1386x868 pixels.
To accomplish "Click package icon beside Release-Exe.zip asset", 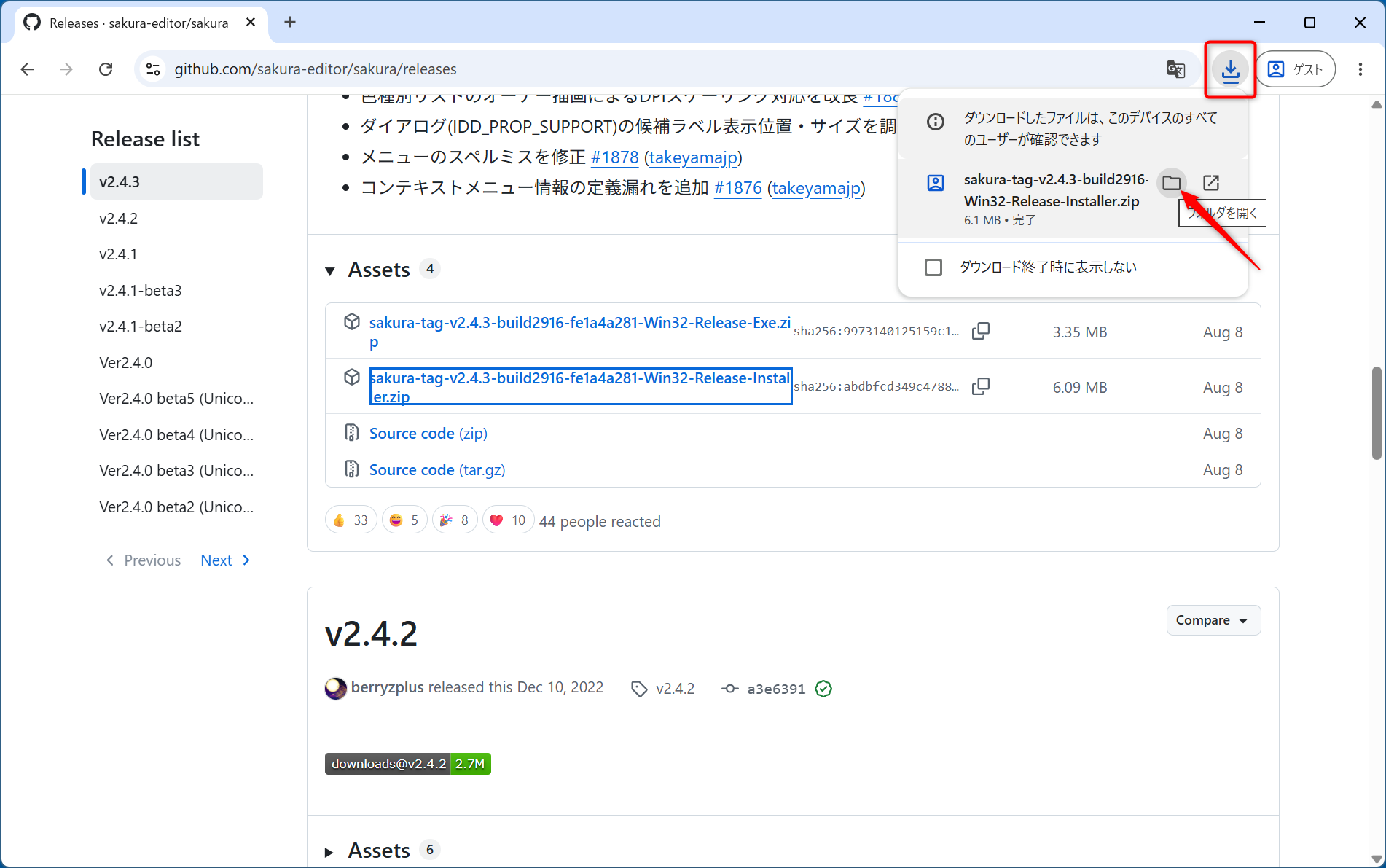I will (352, 321).
